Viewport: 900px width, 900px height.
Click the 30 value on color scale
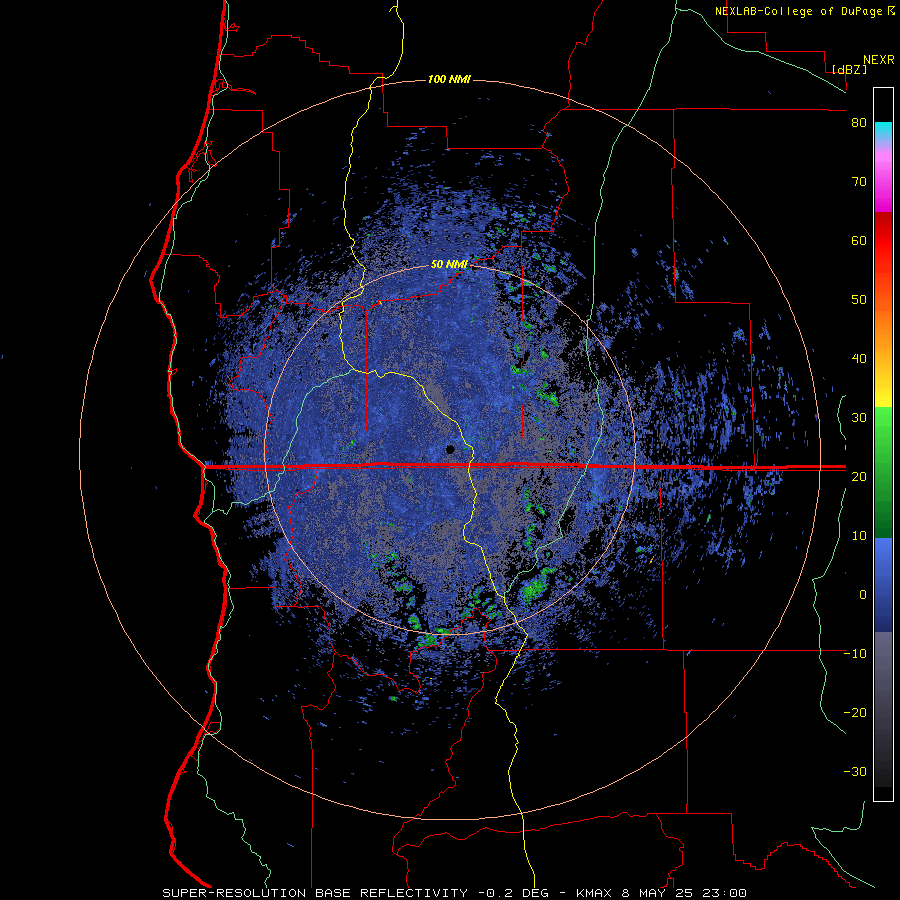[x=859, y=418]
